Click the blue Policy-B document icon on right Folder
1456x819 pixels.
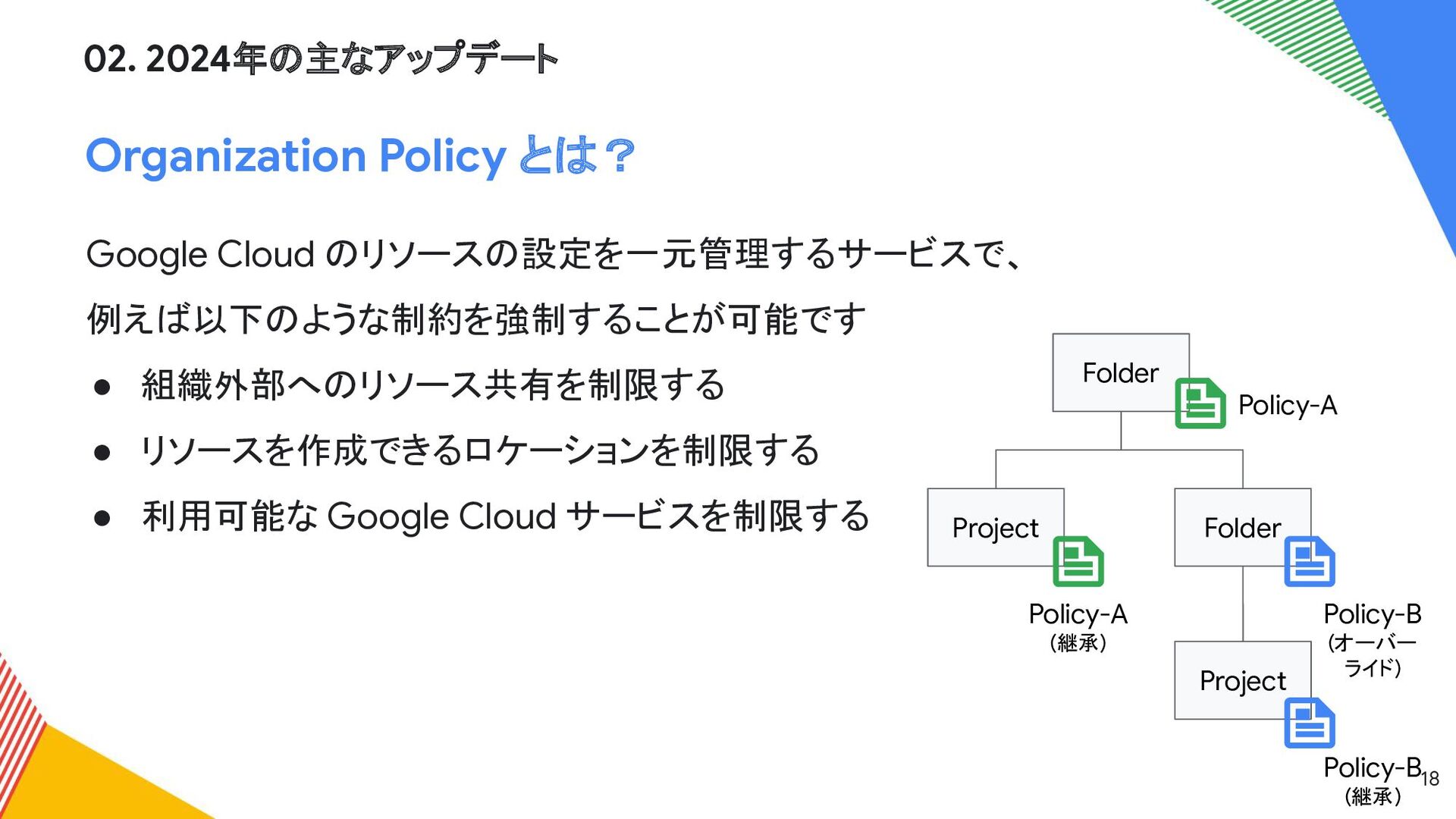pyautogui.click(x=1310, y=561)
